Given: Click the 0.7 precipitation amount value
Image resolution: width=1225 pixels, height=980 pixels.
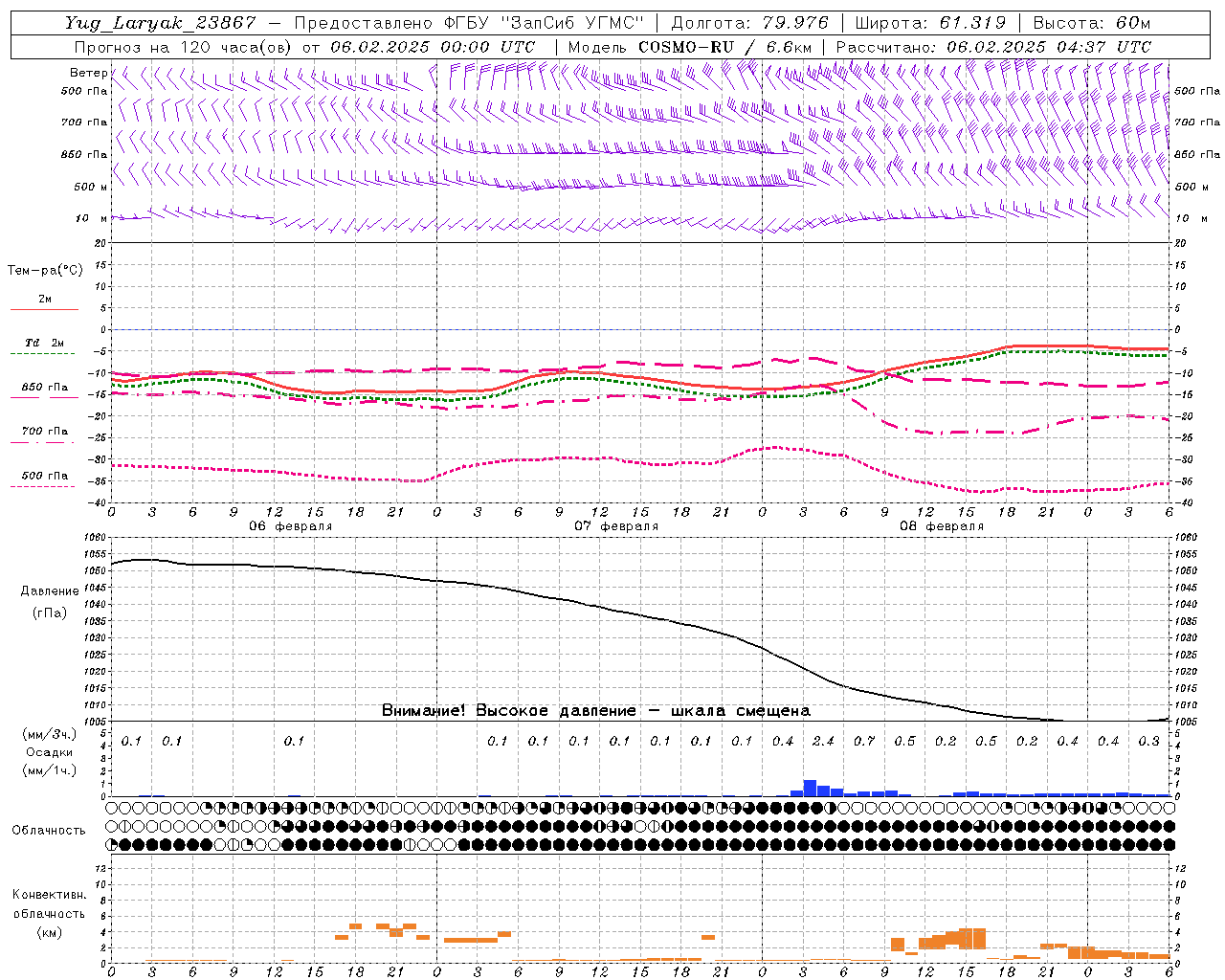Looking at the screenshot, I should [x=864, y=741].
